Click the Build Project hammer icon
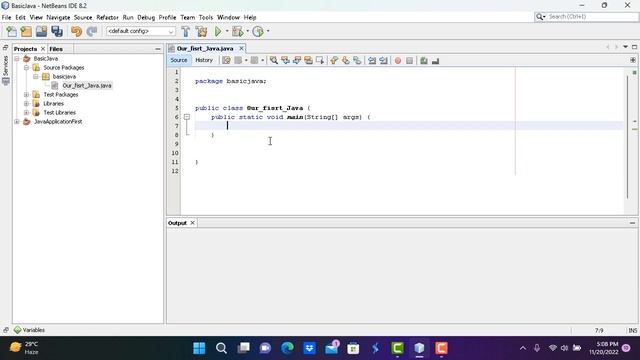Screen dimensions: 640x360 [186, 31]
